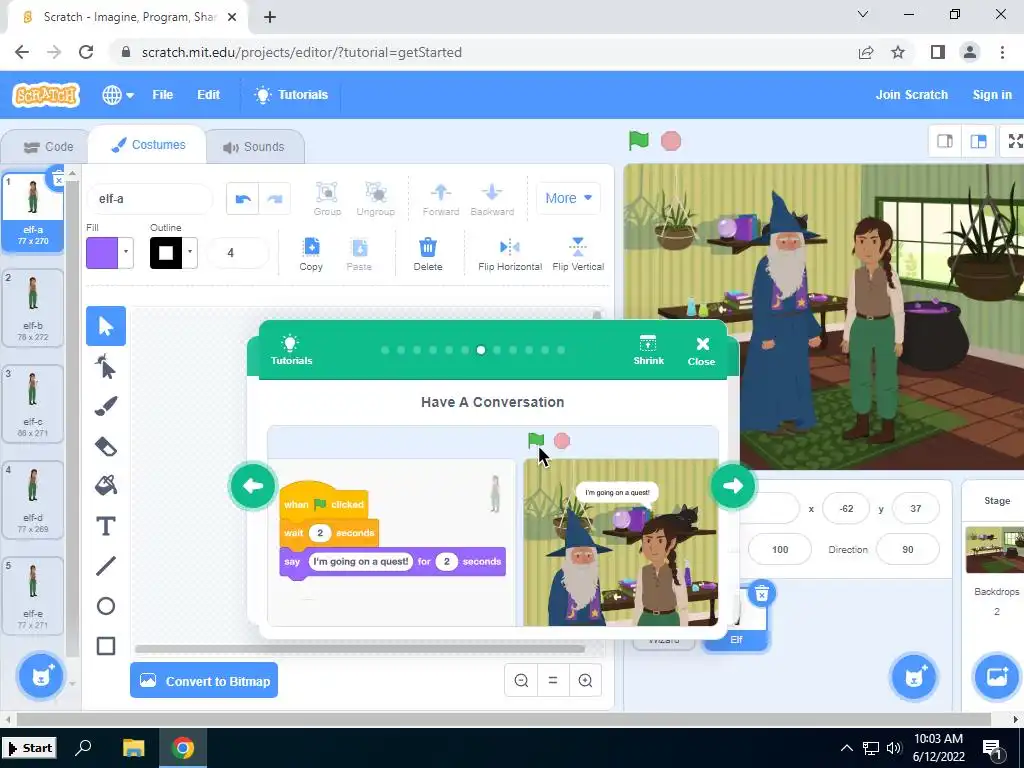Screen dimensions: 1024x768
Task: Click Join Scratch link
Action: pos(912,95)
